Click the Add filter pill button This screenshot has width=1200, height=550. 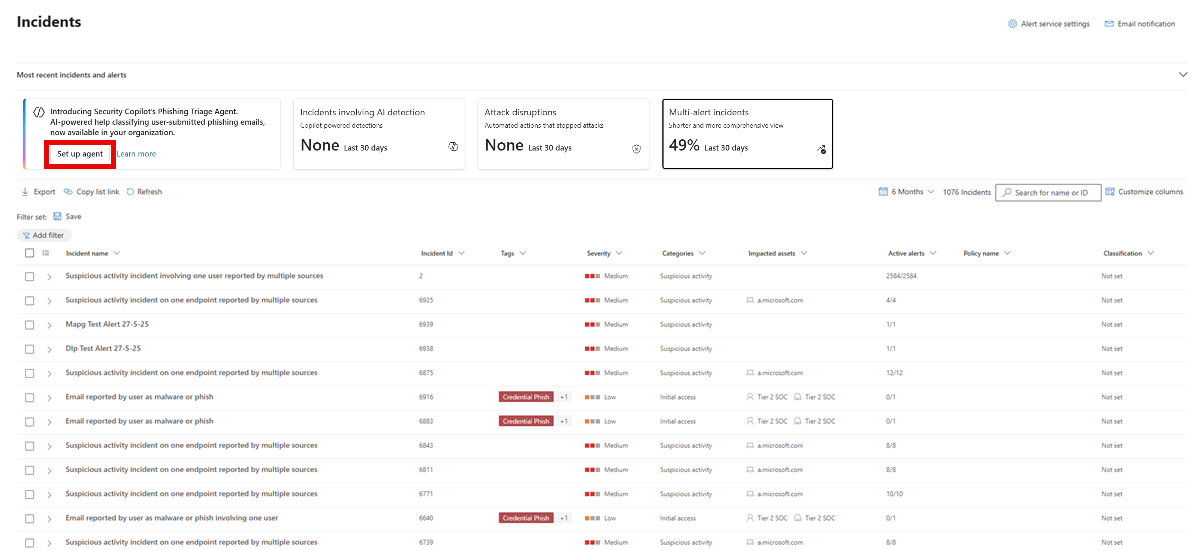(44, 235)
